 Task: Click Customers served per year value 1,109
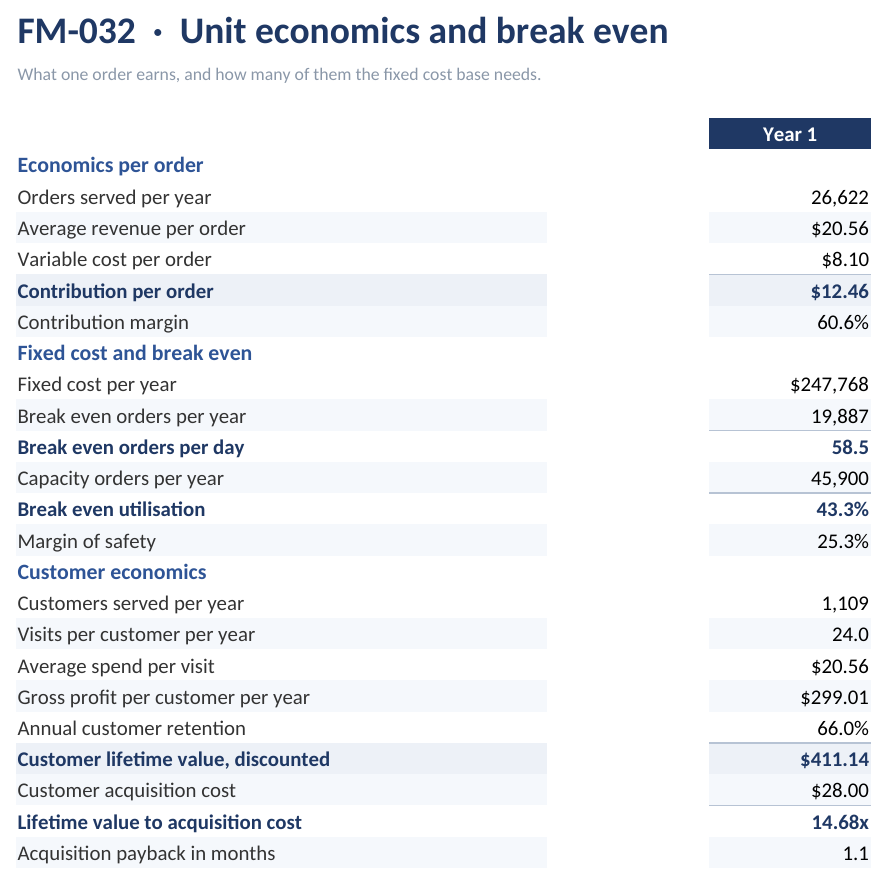[845, 603]
